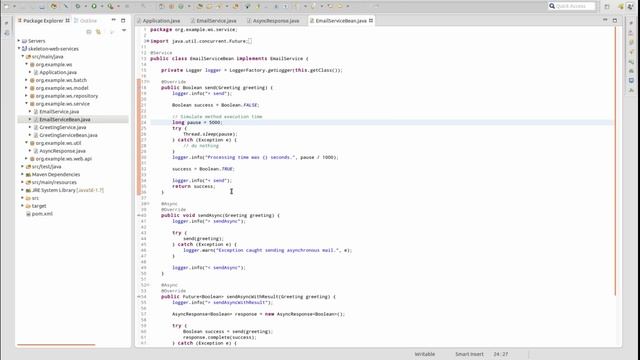Click the Smart Insert status entry
640x360 pixels.
click(x=469, y=354)
